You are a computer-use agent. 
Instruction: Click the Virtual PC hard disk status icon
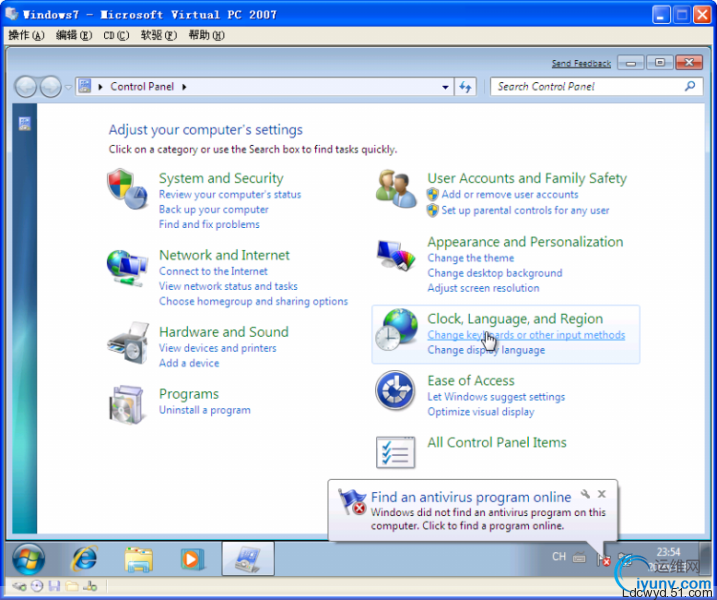click(19, 586)
